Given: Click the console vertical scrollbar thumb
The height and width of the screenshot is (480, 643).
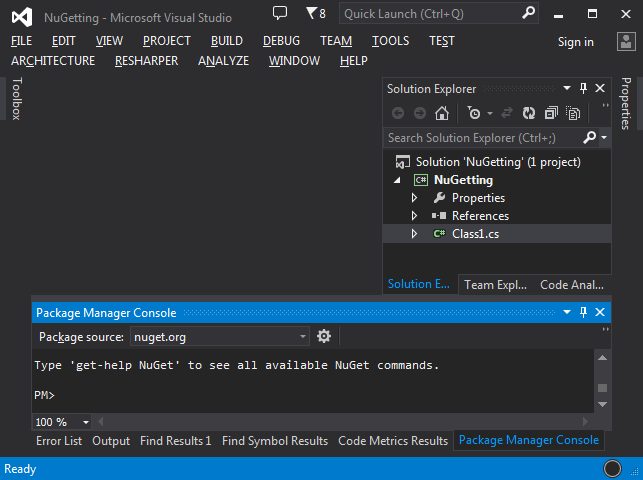Looking at the screenshot, I should point(602,388).
